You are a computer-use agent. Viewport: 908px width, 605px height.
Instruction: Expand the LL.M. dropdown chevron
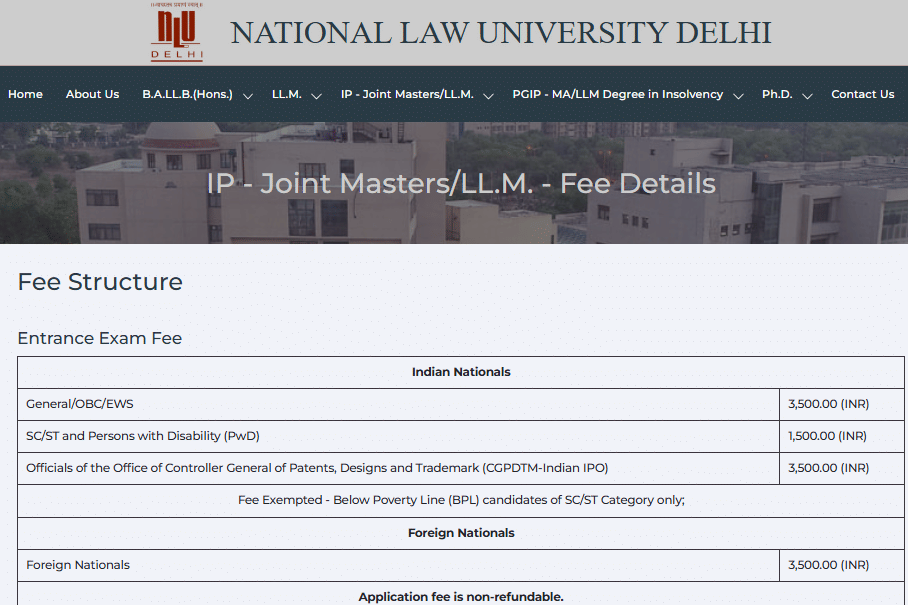pyautogui.click(x=316, y=96)
